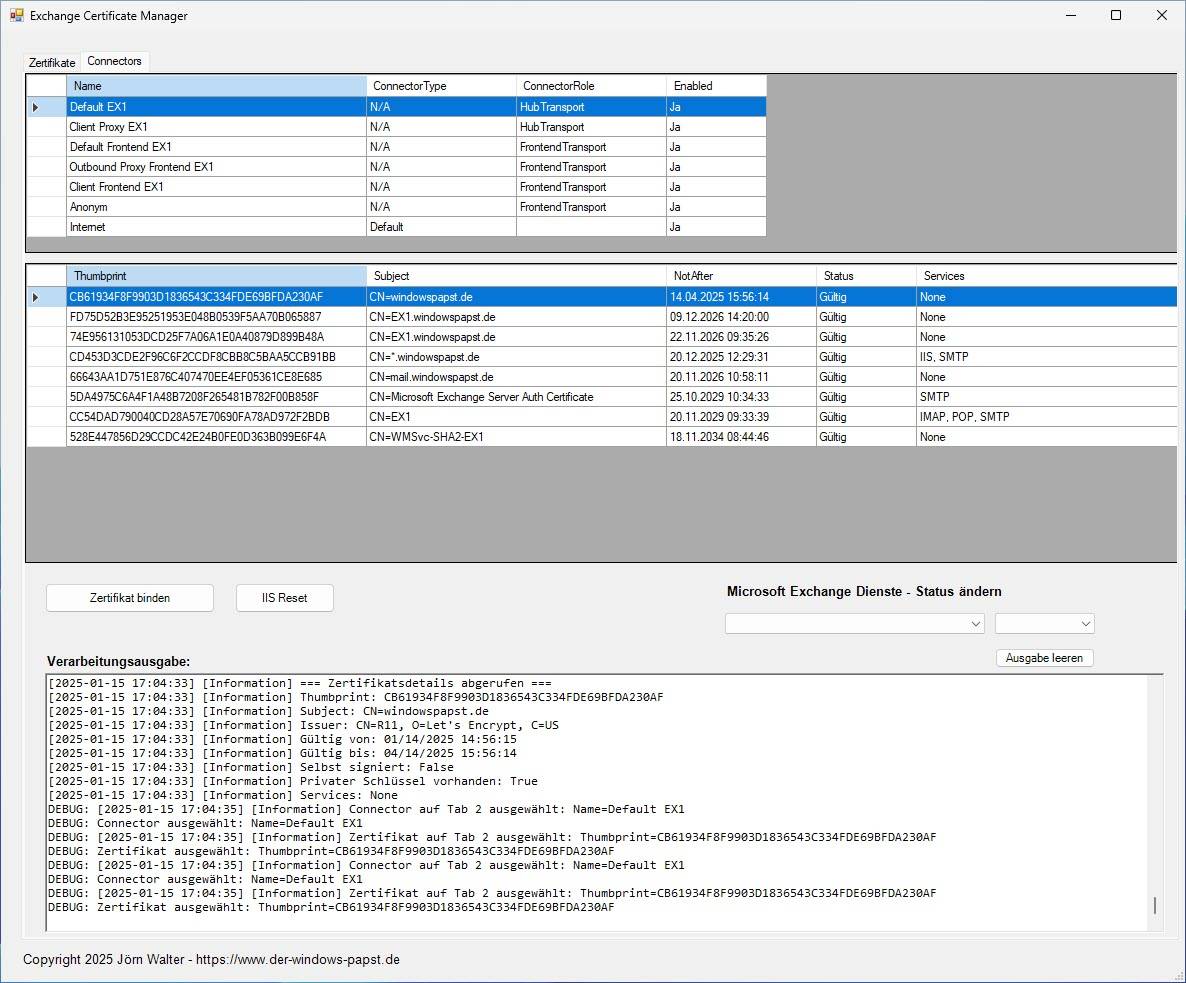The height and width of the screenshot is (983, 1186).
Task: Switch to the Zertifikate tab
Action: point(52,63)
